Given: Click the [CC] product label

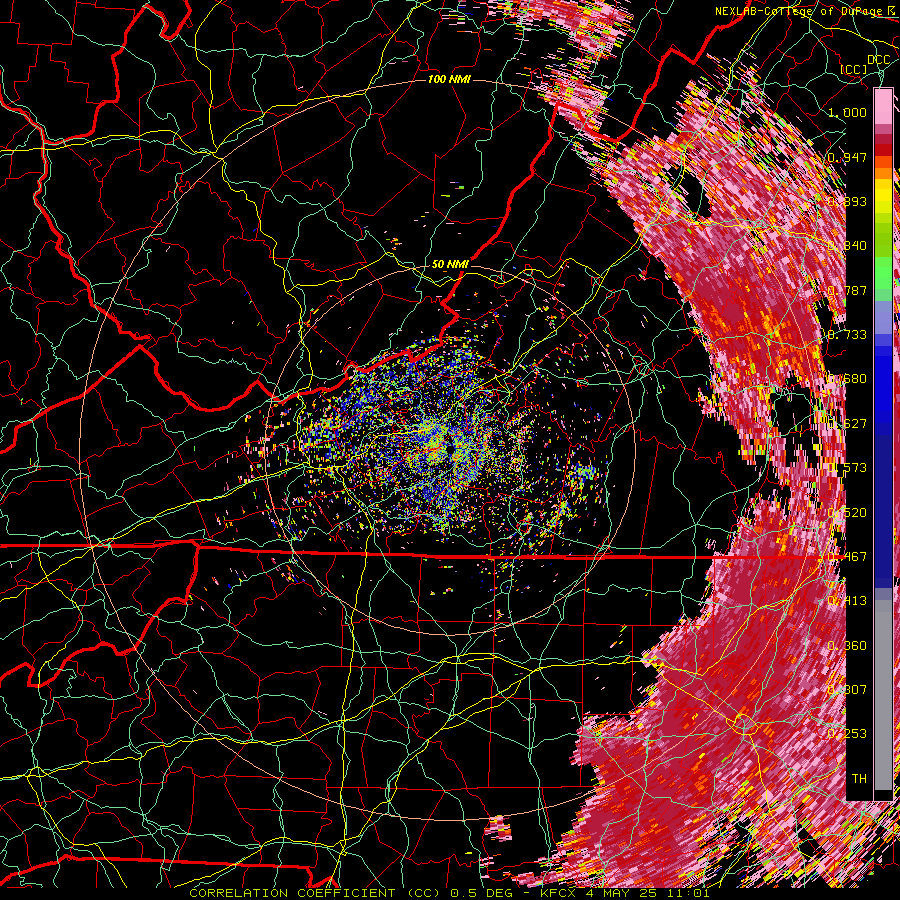Looking at the screenshot, I should pyautogui.click(x=854, y=69).
